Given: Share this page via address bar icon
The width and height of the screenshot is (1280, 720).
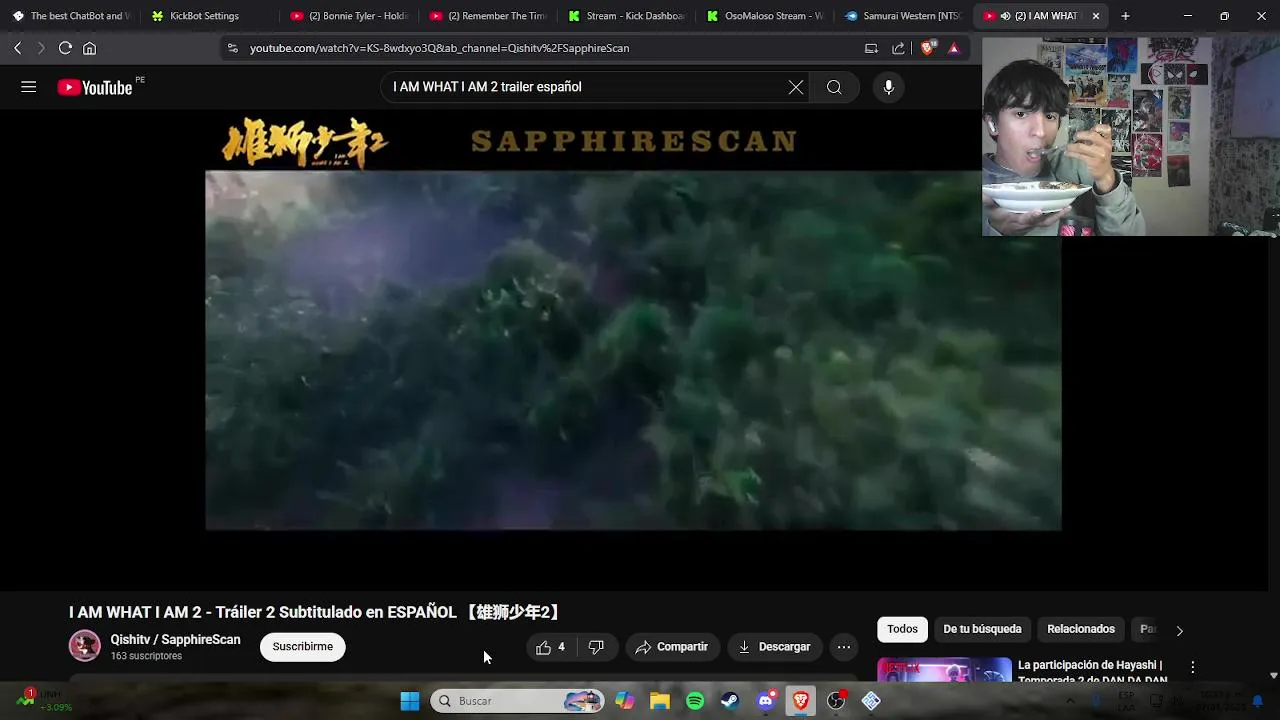Looking at the screenshot, I should pos(898,48).
